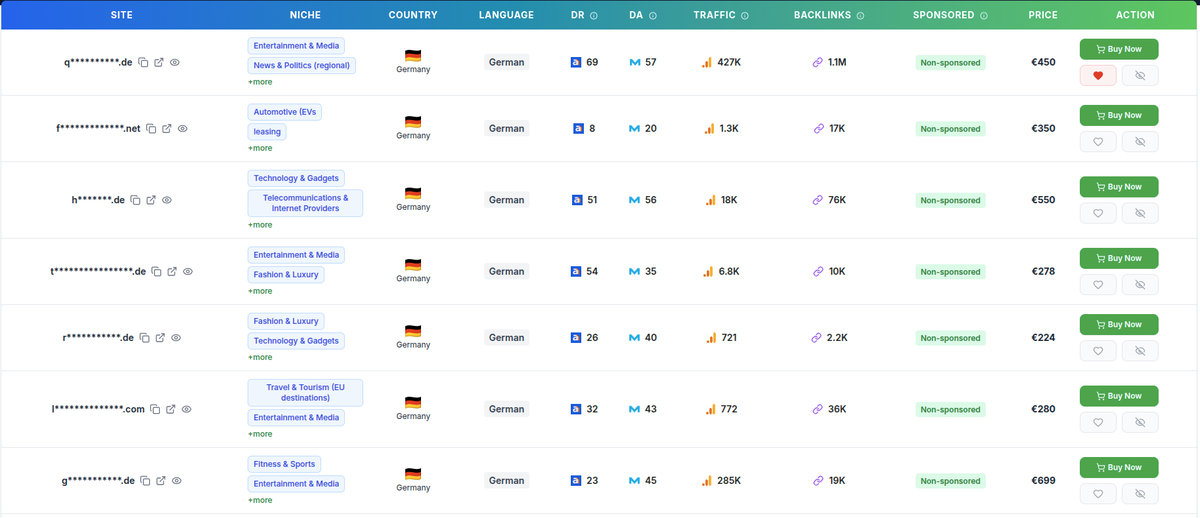The image size is (1200, 518).
Task: Show +more niches for Fitness & Sports row
Action: [260, 500]
